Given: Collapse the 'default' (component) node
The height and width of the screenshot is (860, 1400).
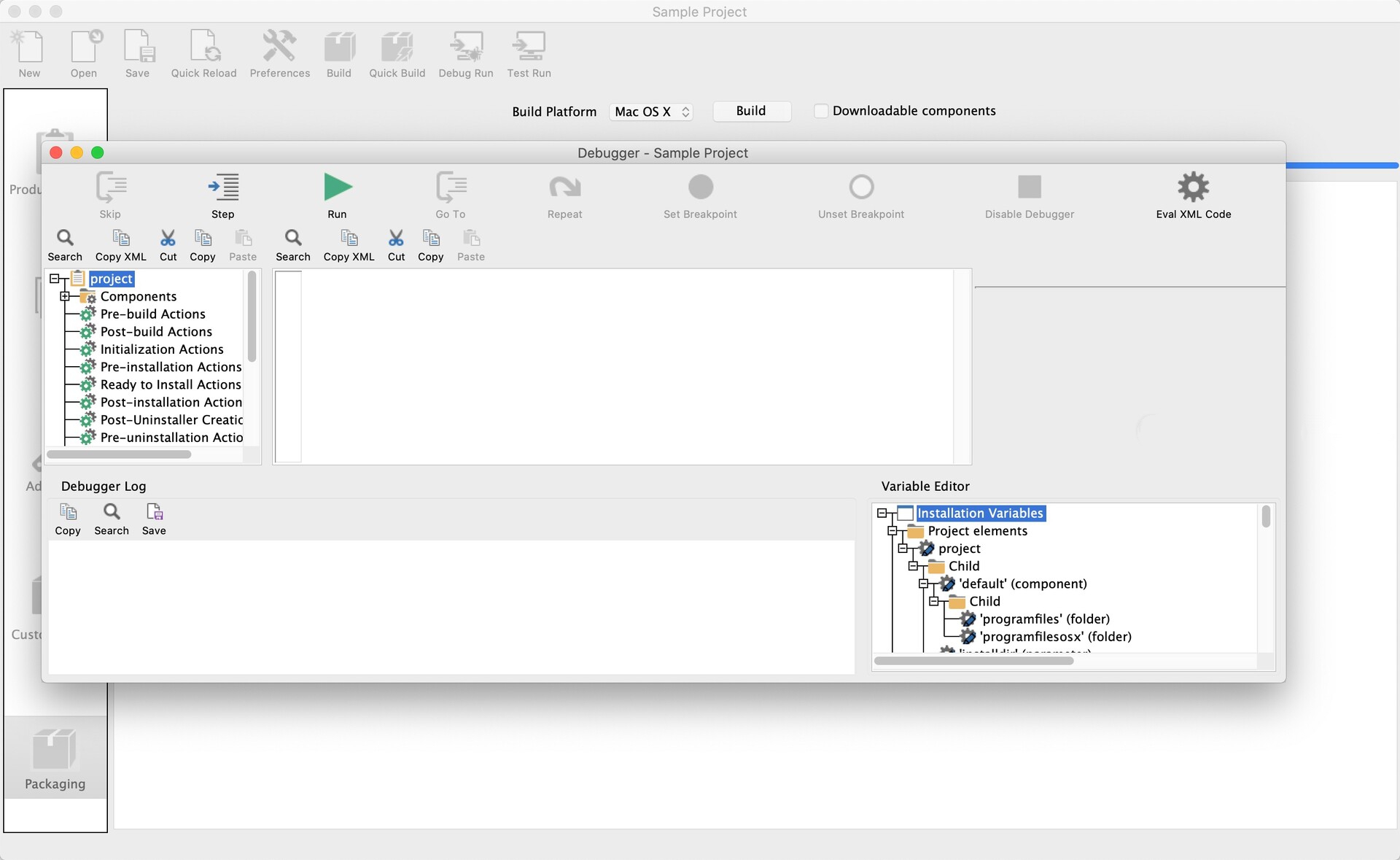Looking at the screenshot, I should point(923,584).
